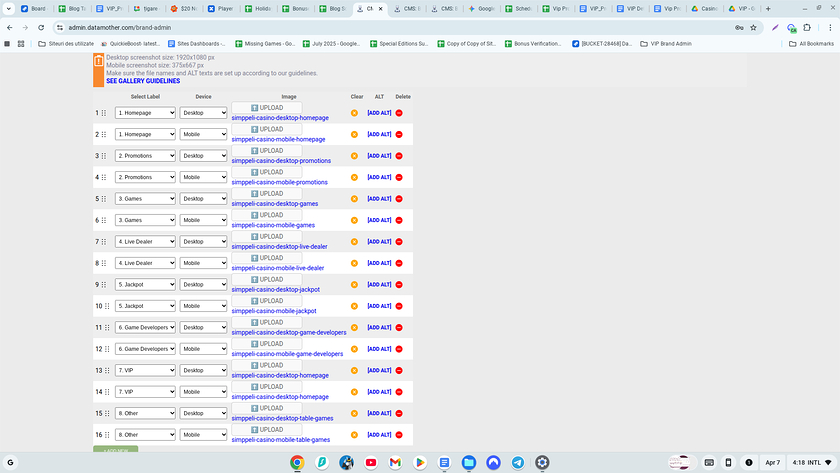Bookmark this page with the star icon
Screen dimensions: 840x473
tap(753, 27)
